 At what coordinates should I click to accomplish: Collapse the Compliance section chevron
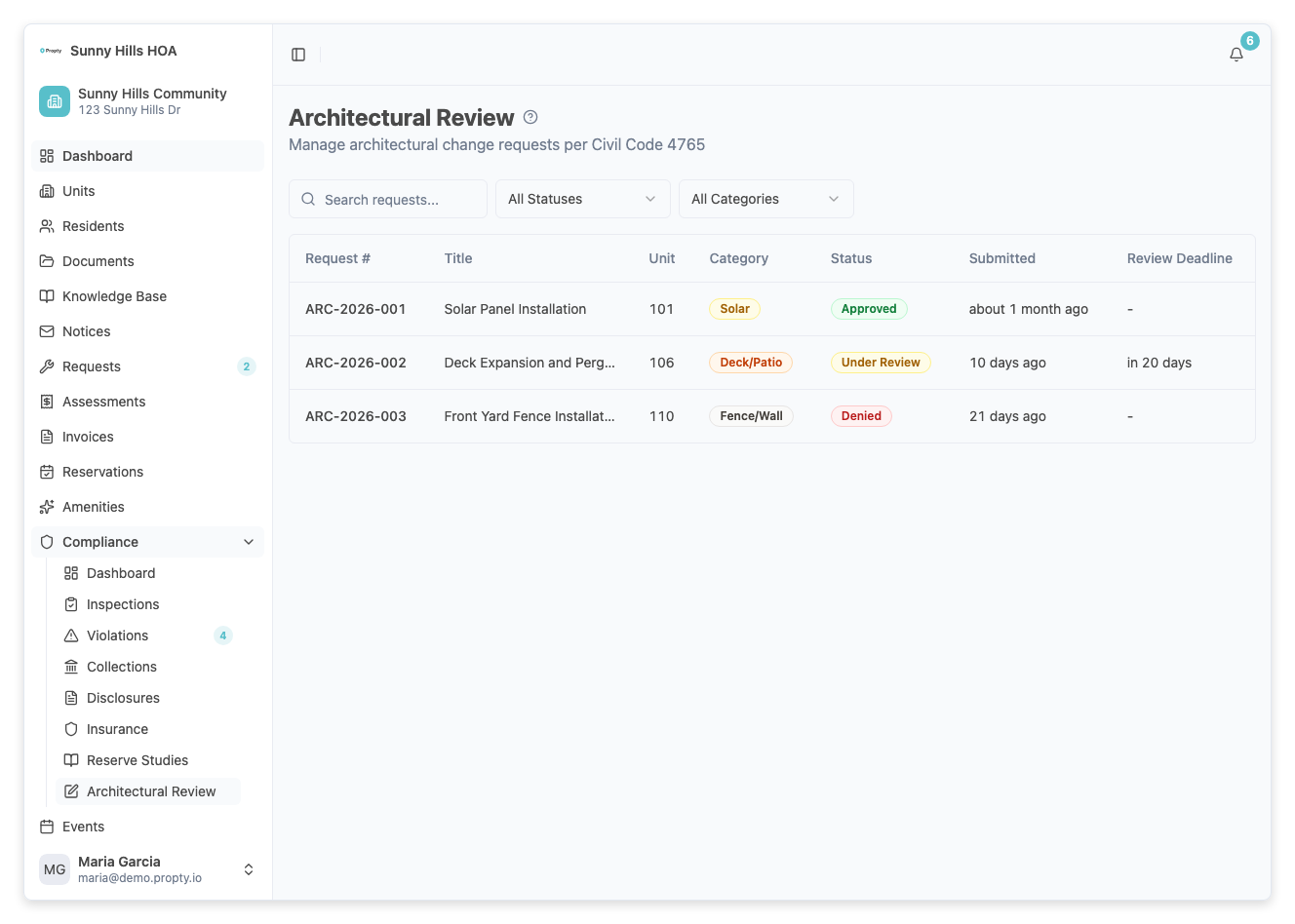pyautogui.click(x=249, y=542)
